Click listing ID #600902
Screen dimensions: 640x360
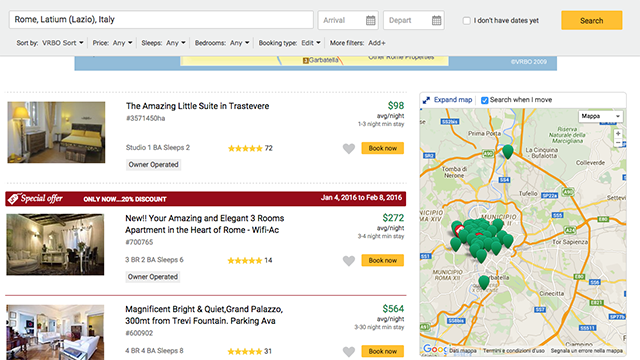[139, 333]
